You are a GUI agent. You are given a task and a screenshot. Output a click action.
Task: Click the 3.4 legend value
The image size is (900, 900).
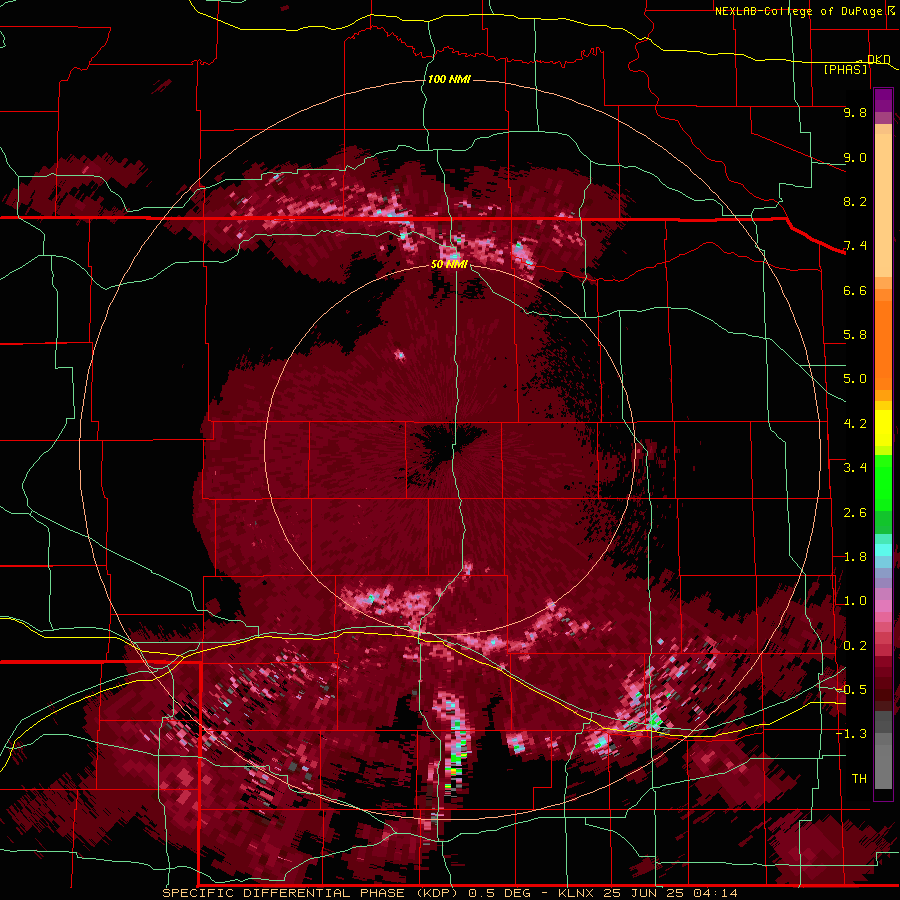coord(855,468)
